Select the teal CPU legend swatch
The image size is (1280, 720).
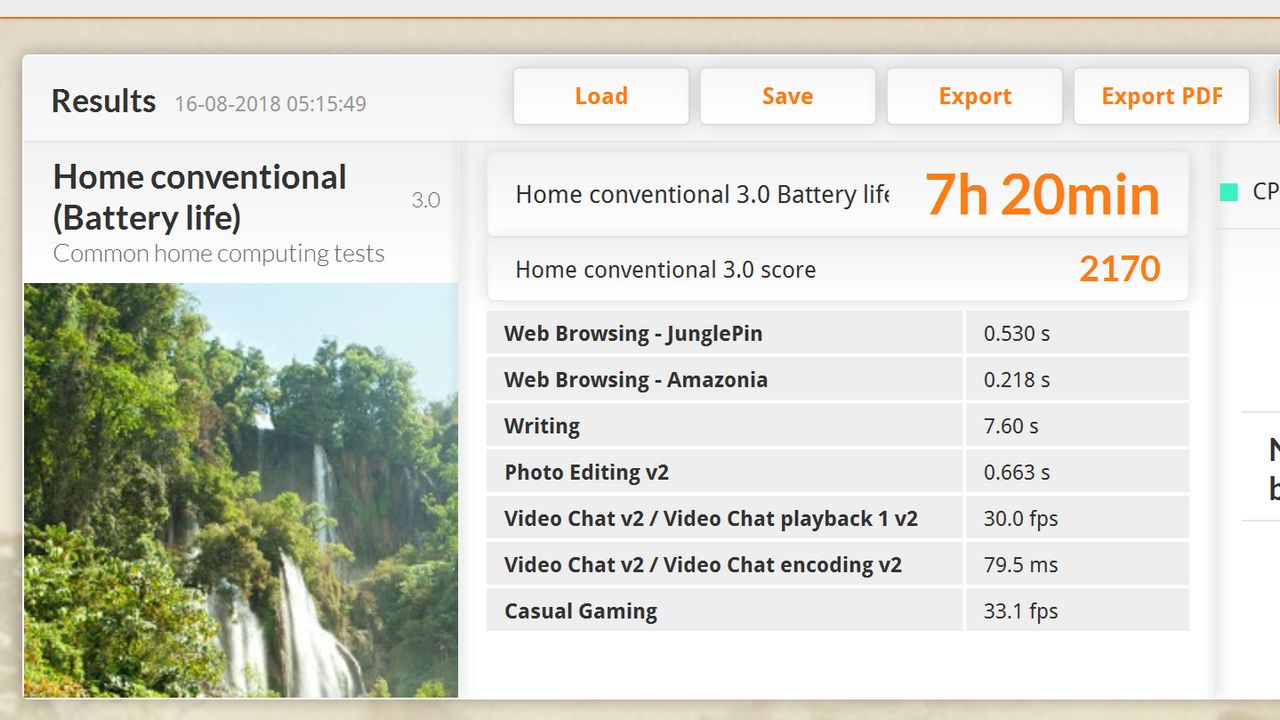tap(1229, 192)
